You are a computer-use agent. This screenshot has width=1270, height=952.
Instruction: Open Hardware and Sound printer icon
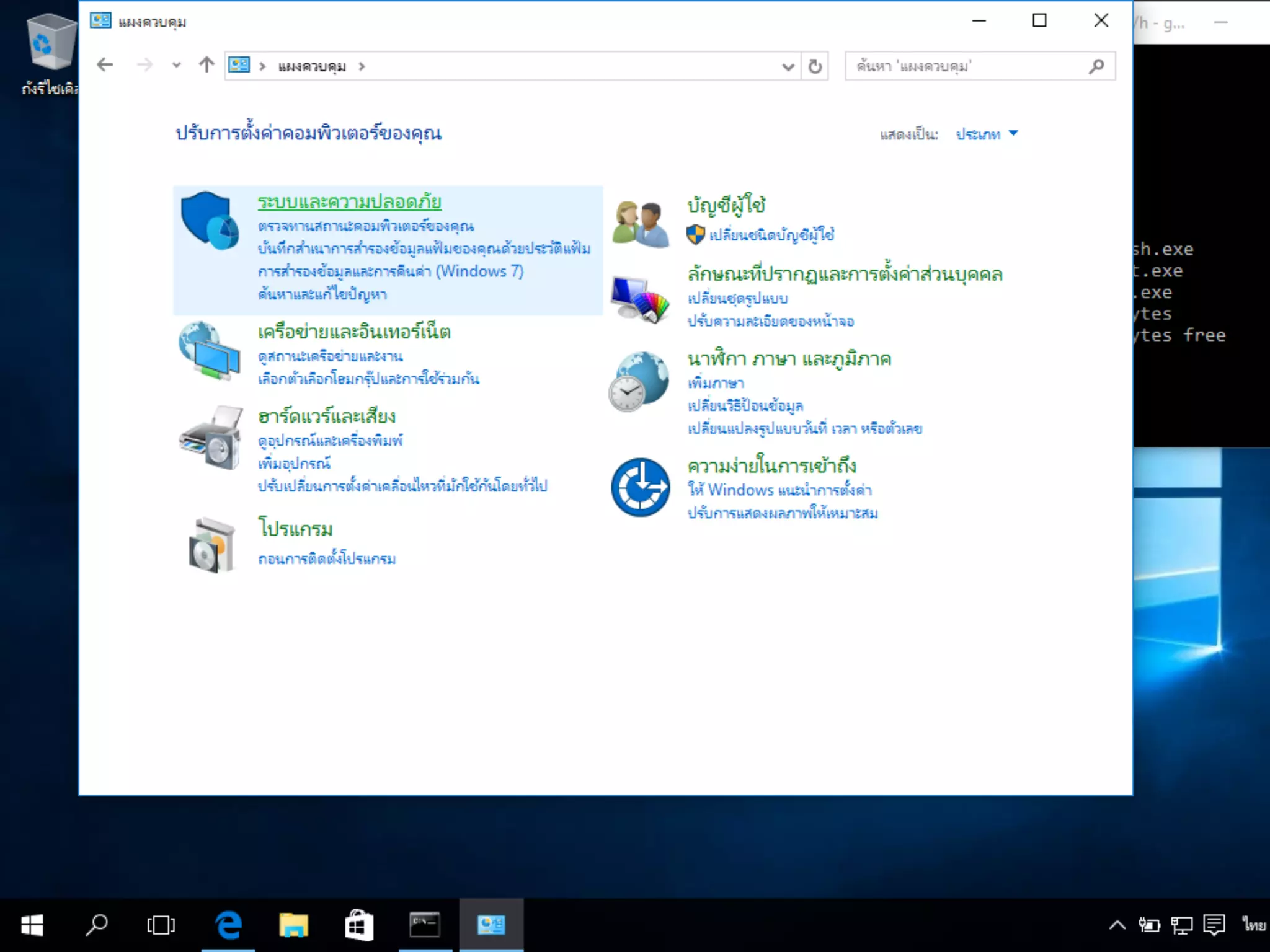click(x=211, y=438)
